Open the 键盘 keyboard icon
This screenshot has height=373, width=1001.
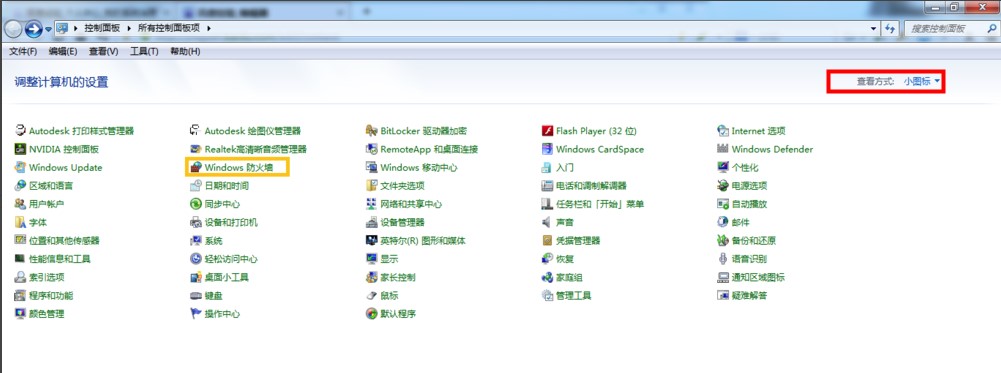(x=195, y=296)
